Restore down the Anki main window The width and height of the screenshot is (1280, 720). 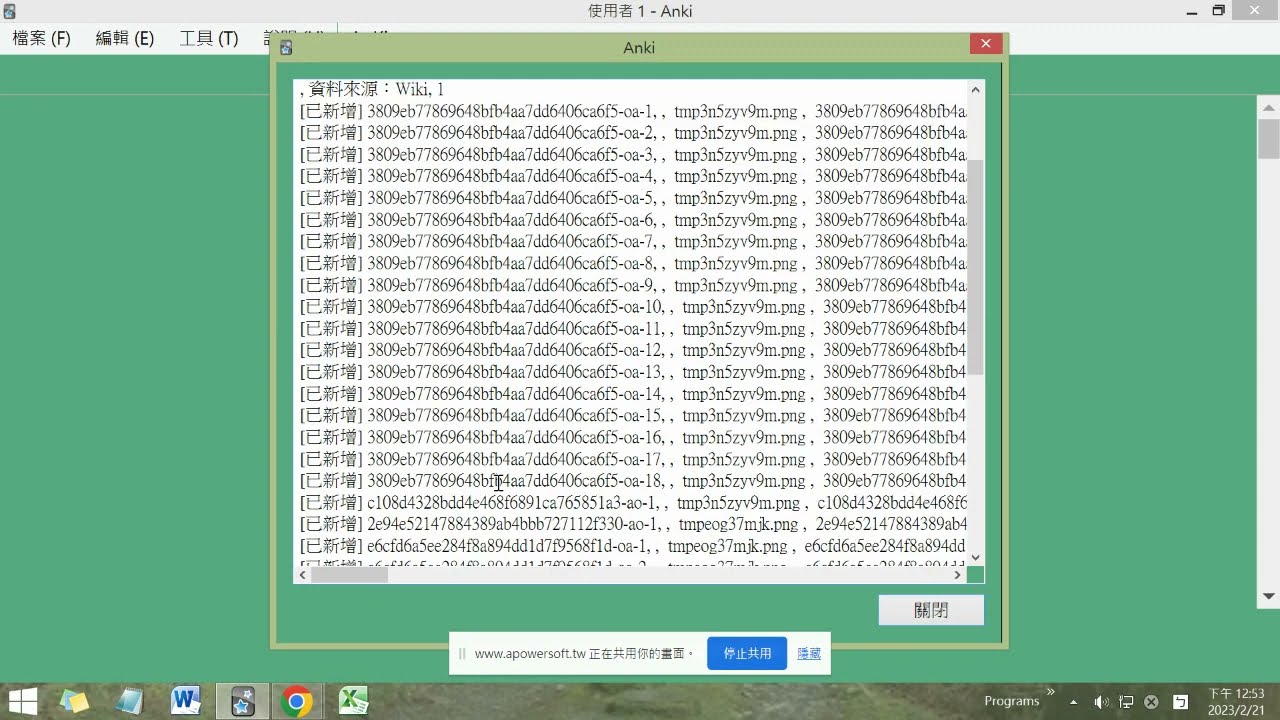pyautogui.click(x=1218, y=10)
